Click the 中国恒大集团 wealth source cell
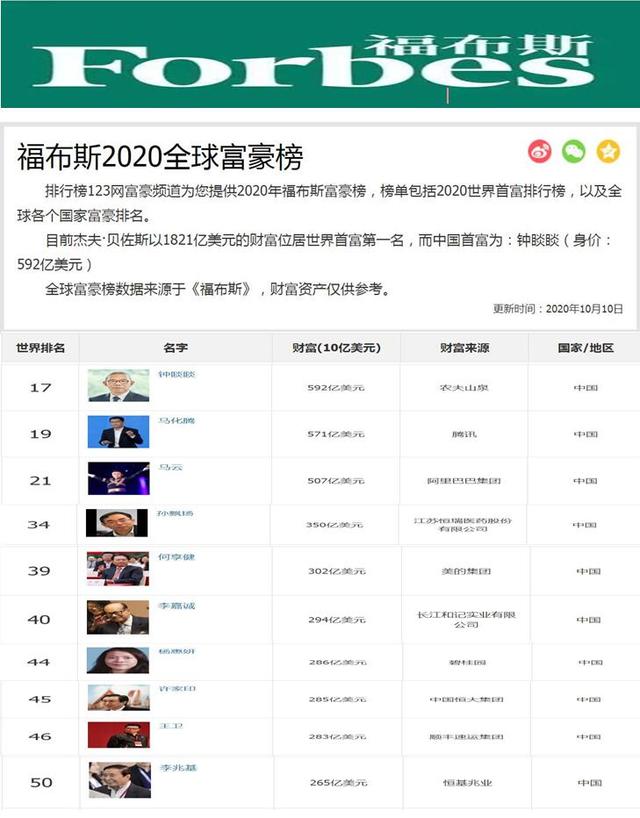640x818 pixels. (x=467, y=700)
